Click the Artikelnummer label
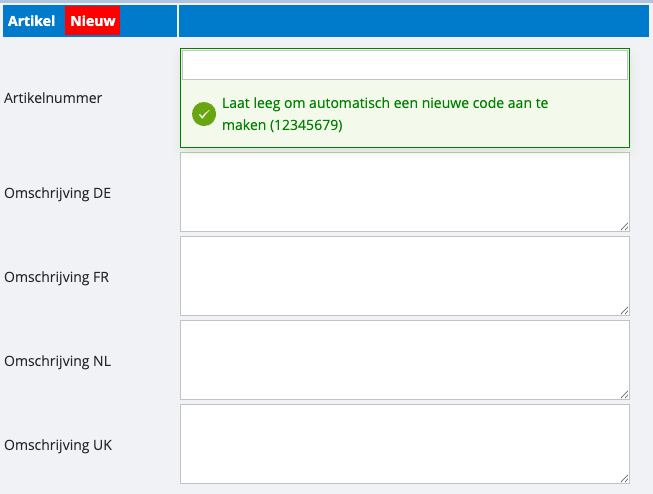 coord(52,98)
